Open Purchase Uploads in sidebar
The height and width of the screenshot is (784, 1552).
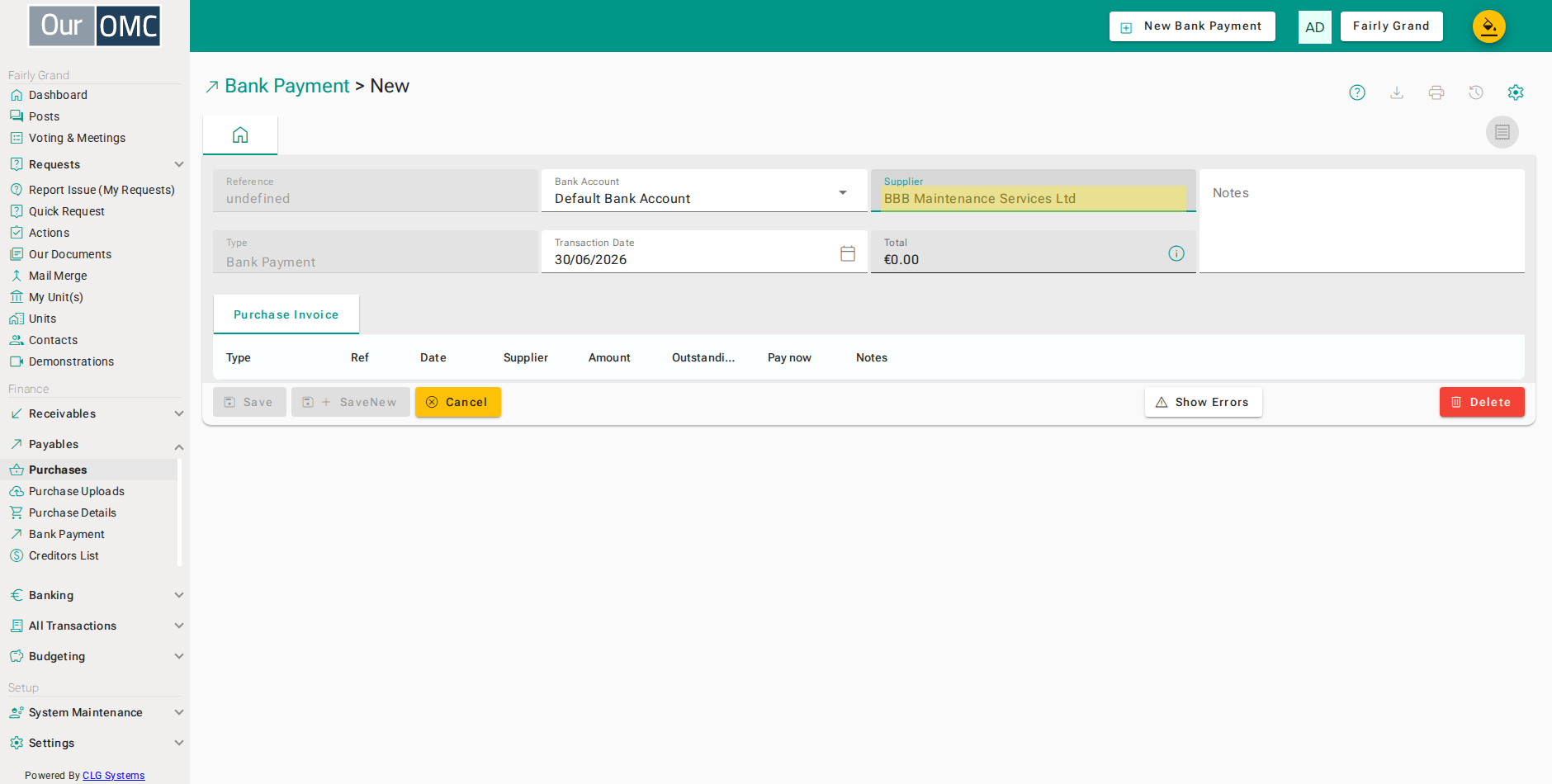click(x=76, y=491)
